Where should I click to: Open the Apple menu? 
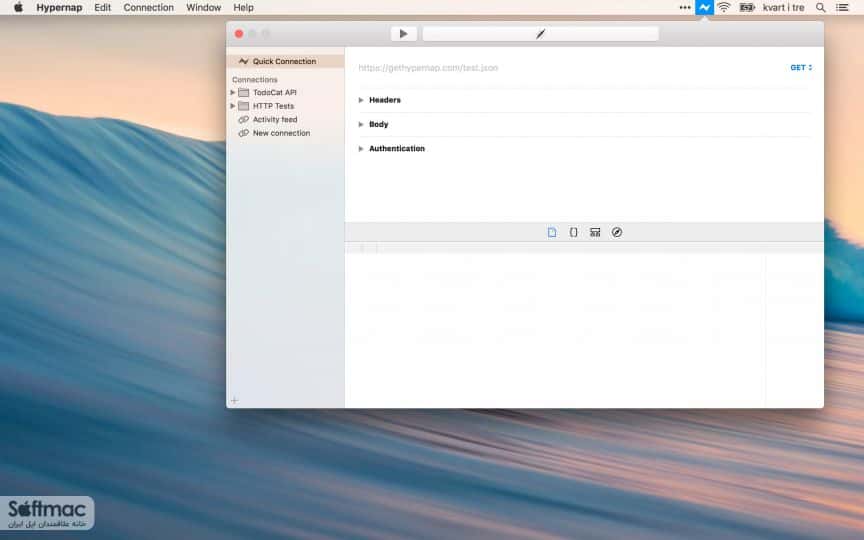pyautogui.click(x=18, y=8)
